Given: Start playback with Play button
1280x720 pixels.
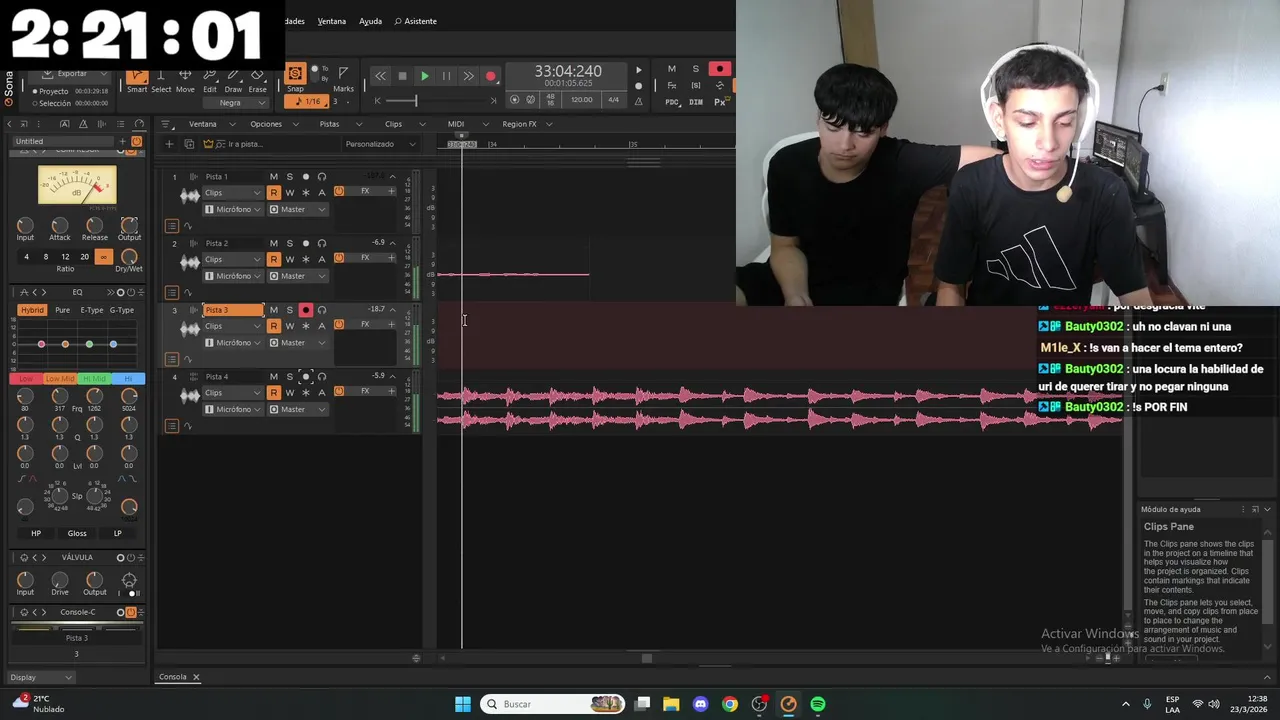Looking at the screenshot, I should pyautogui.click(x=424, y=76).
